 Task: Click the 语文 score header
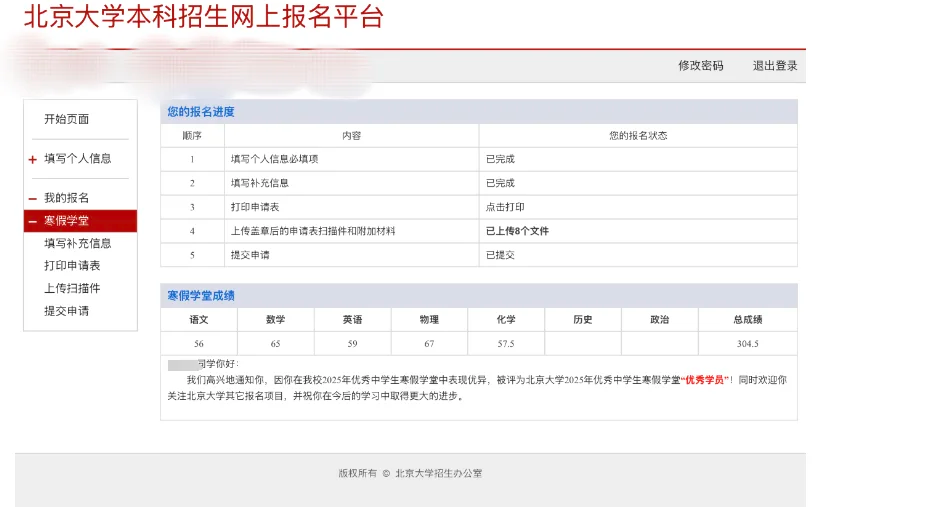point(199,320)
